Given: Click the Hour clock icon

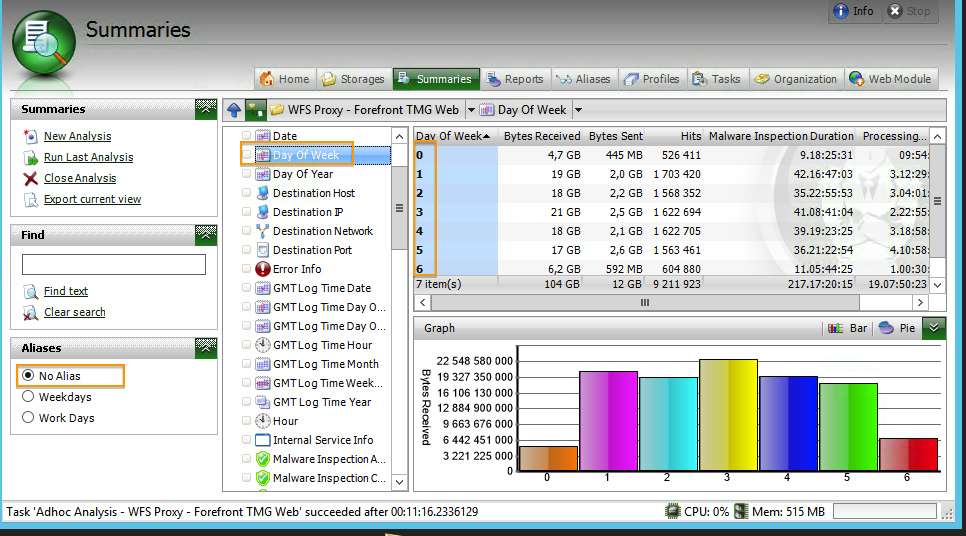Looking at the screenshot, I should pyautogui.click(x=263, y=421).
